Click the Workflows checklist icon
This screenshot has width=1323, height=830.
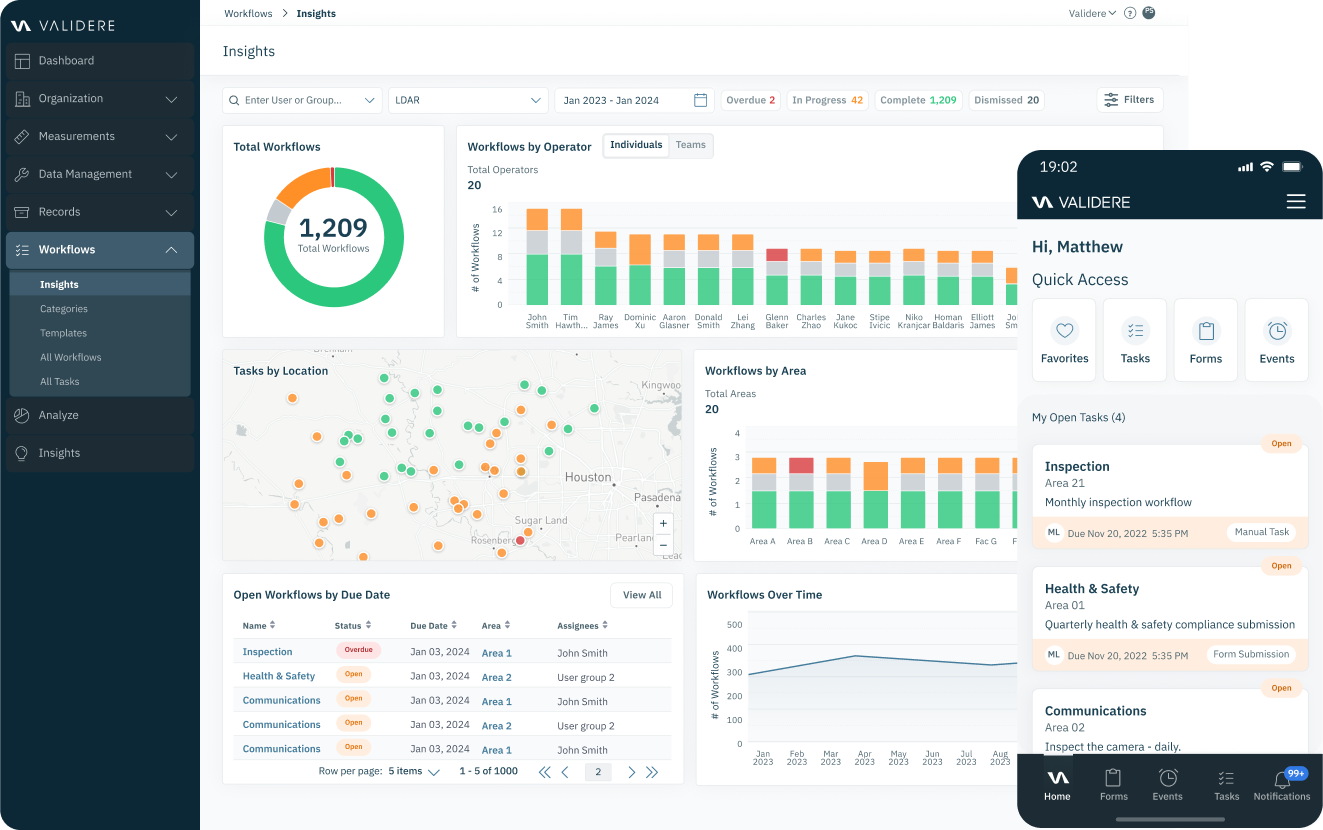tap(22, 250)
